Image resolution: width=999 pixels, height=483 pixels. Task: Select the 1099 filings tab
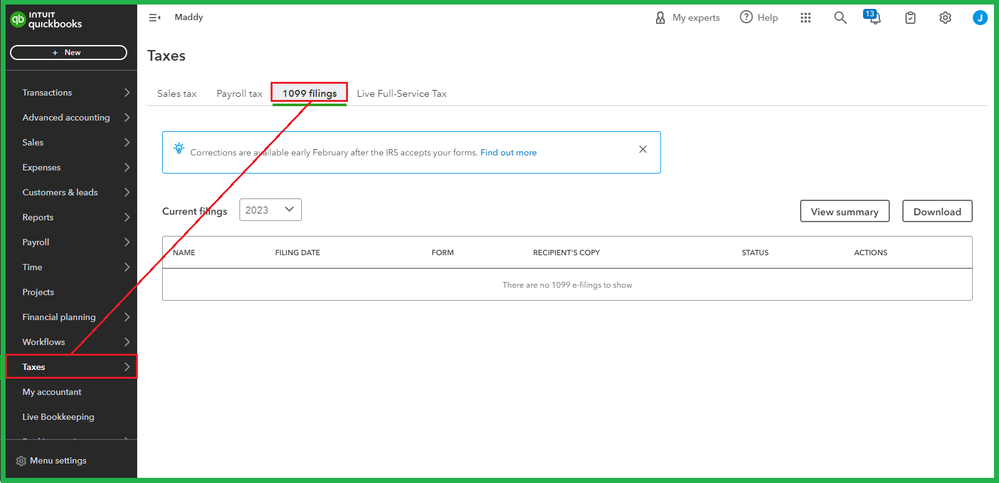pos(310,94)
